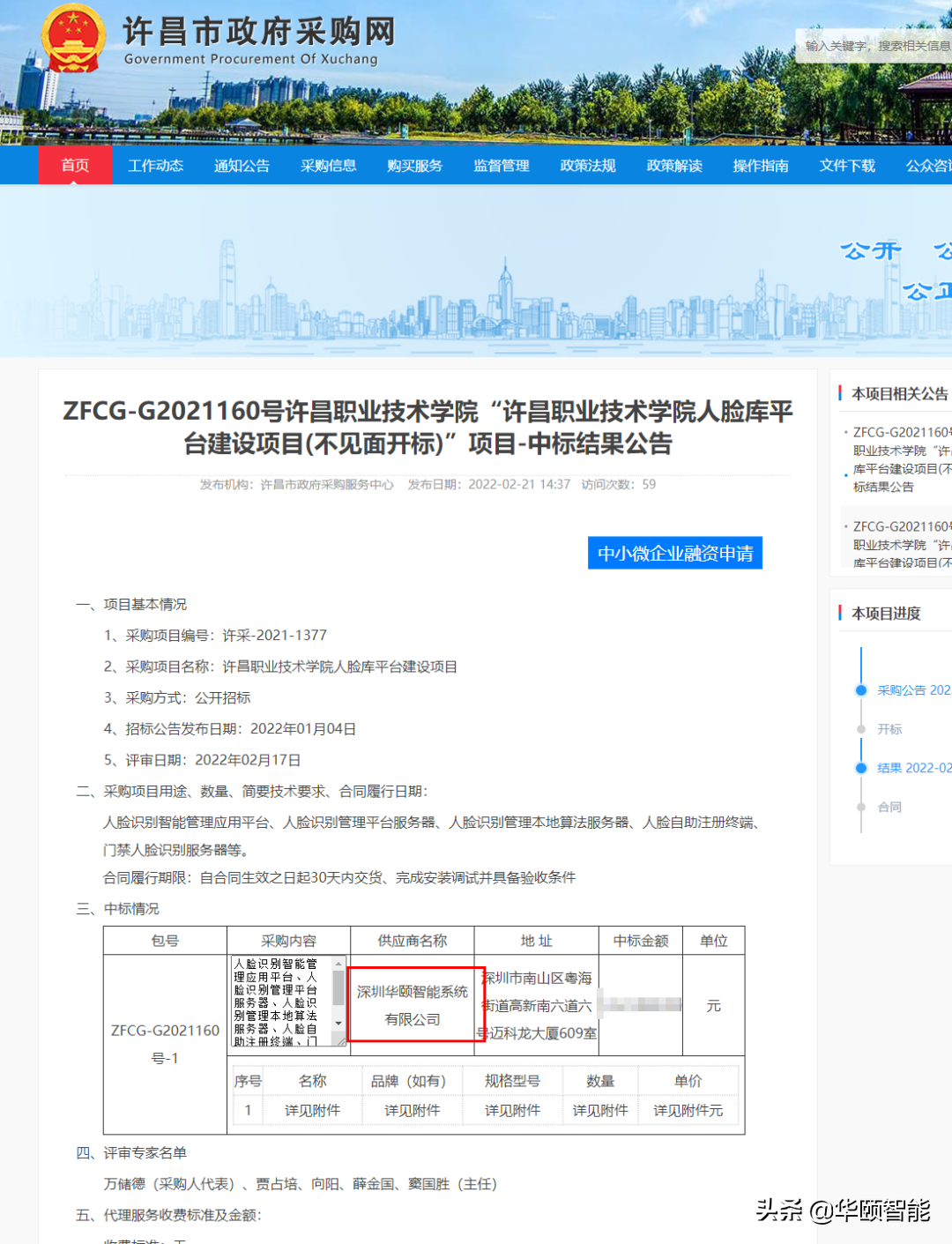Click the 二、采购项目用途 heading line

[252, 791]
